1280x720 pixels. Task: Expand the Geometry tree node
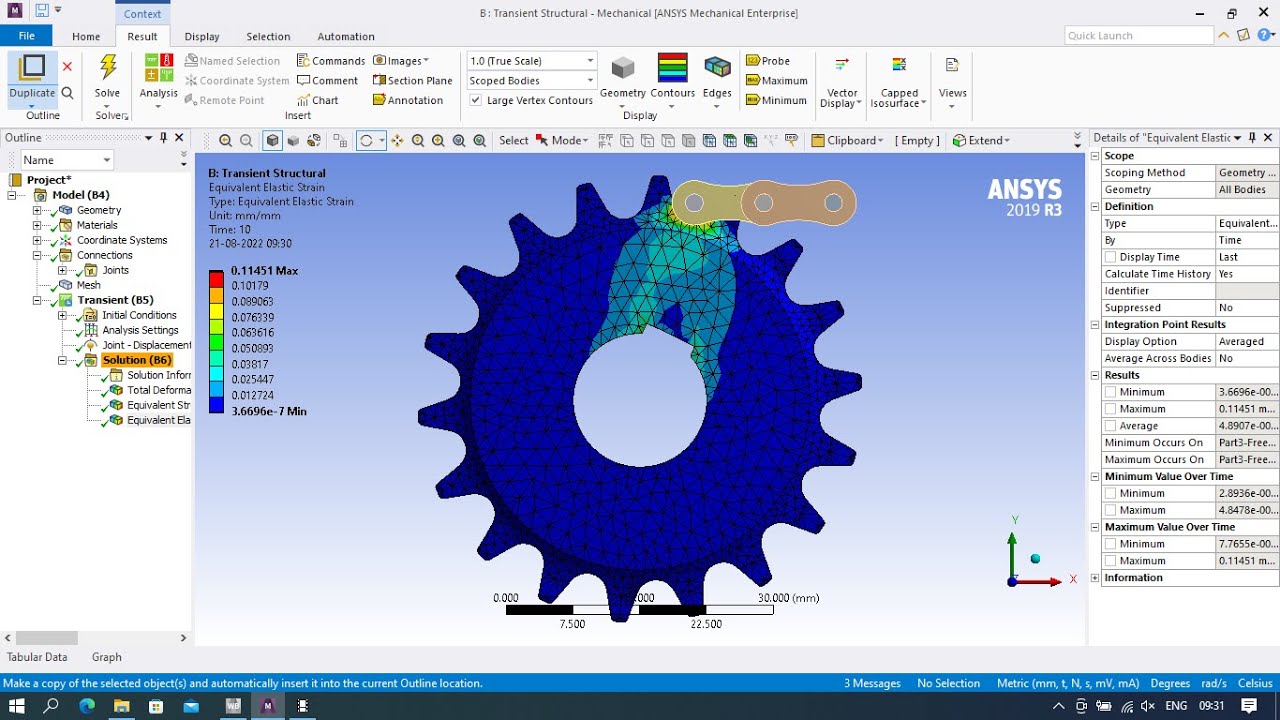click(x=37, y=210)
